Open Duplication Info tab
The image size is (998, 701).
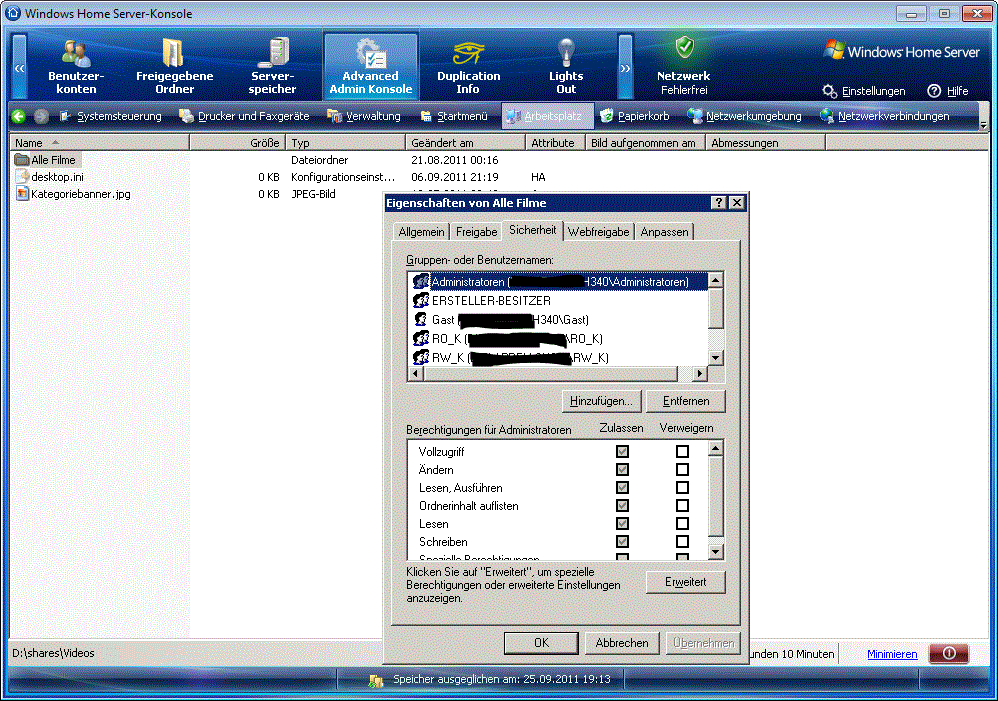[468, 66]
